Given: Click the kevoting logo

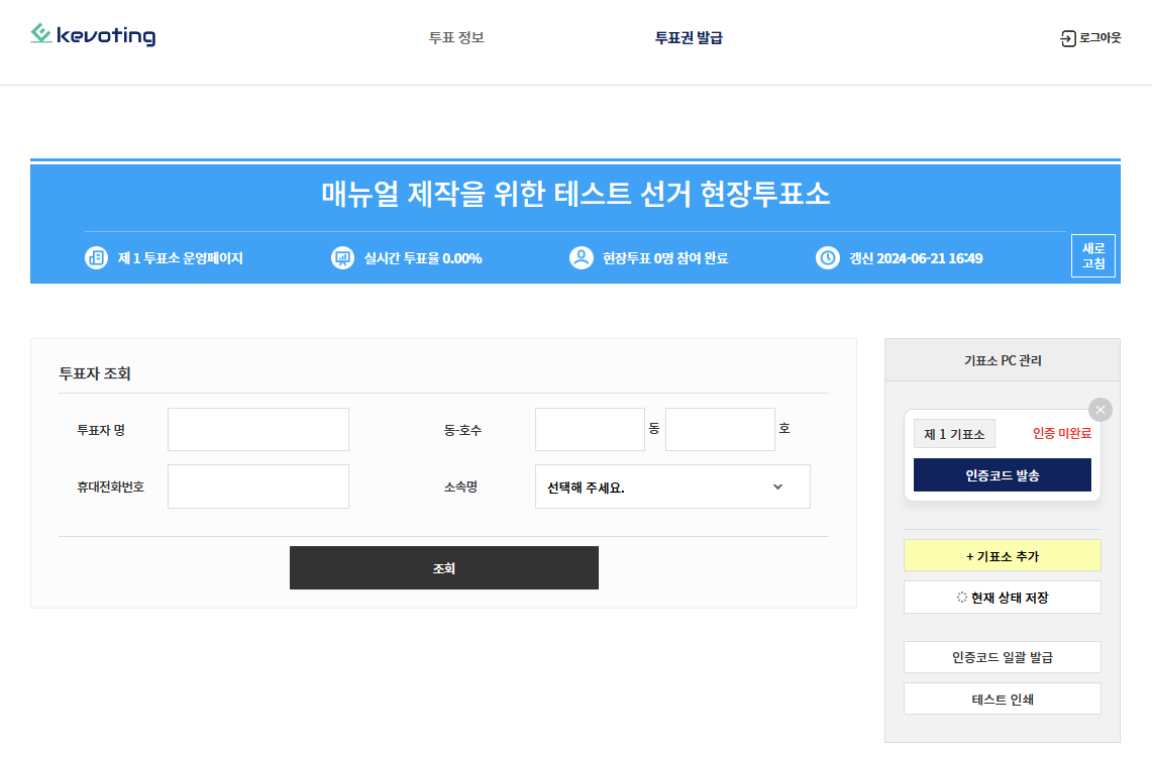Looking at the screenshot, I should pyautogui.click(x=93, y=36).
